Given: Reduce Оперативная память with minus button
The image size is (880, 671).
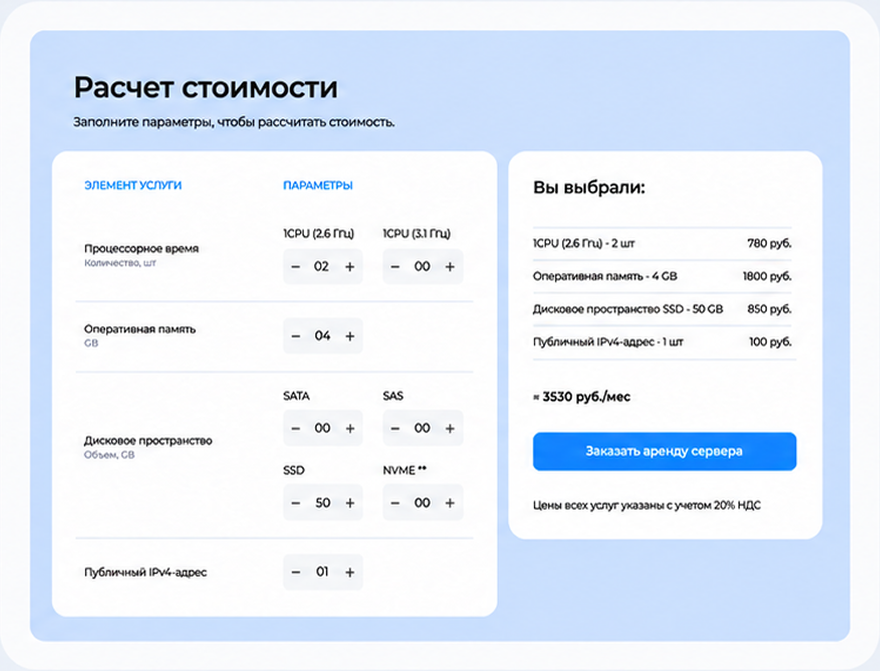Looking at the screenshot, I should (296, 336).
